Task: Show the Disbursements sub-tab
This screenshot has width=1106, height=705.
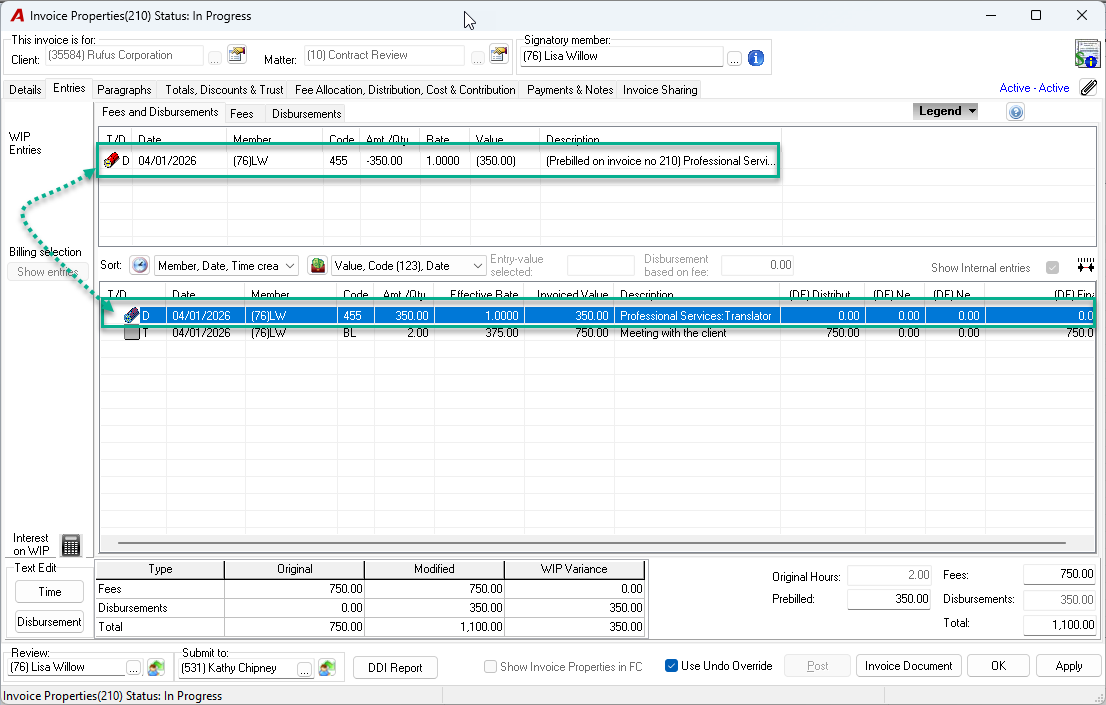Action: (x=307, y=114)
